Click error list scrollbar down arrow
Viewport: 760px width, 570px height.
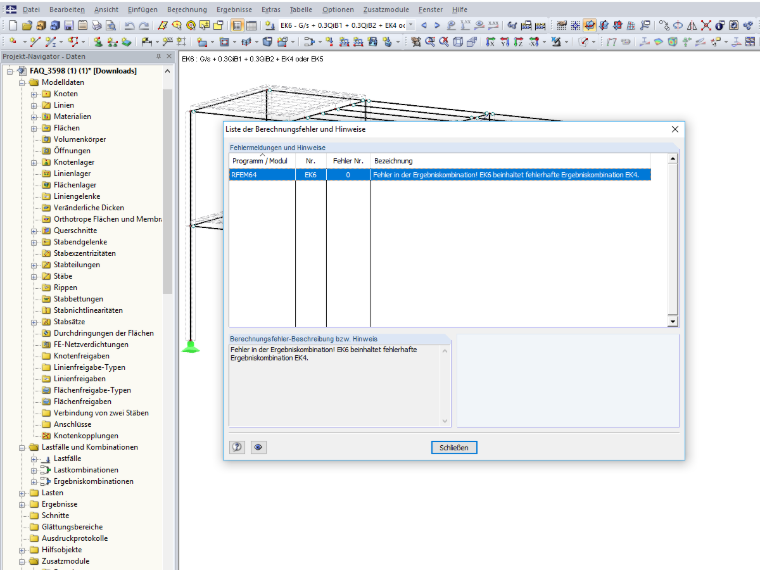tap(672, 321)
